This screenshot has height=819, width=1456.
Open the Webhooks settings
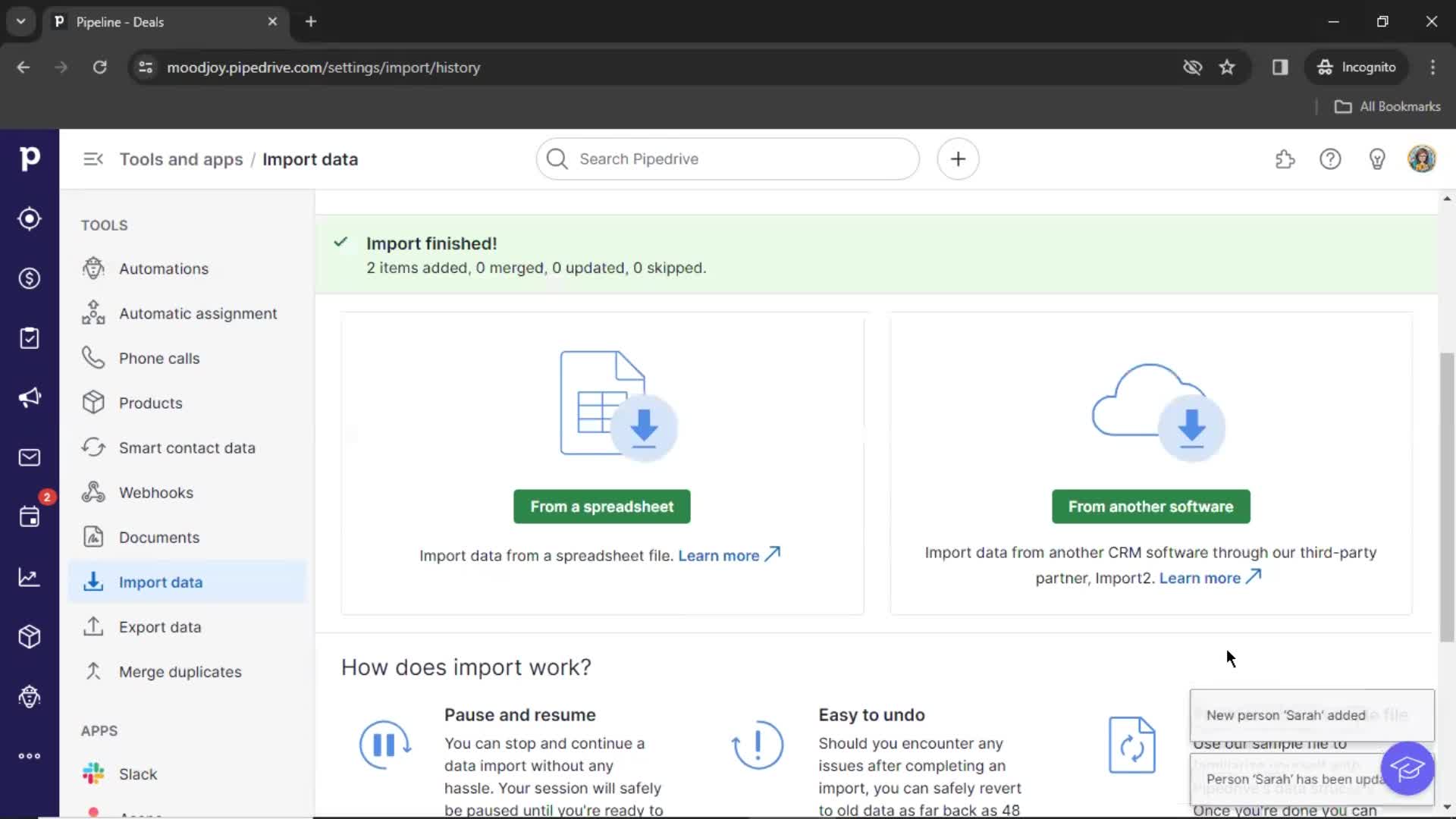point(156,492)
